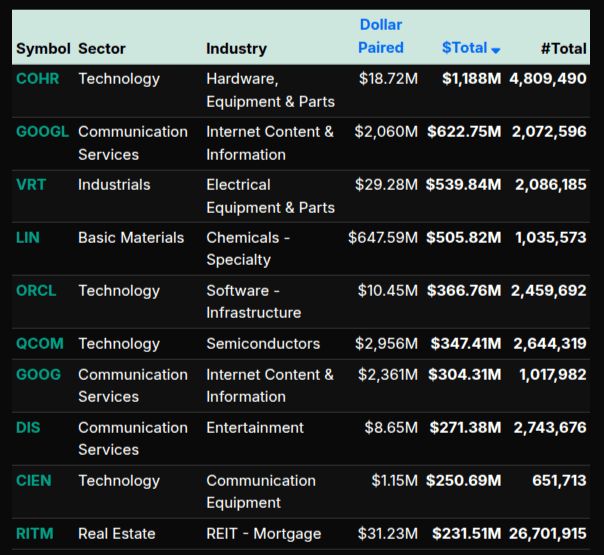Open the VRT ticker link
Screen dimensions: 604x555
point(31,185)
